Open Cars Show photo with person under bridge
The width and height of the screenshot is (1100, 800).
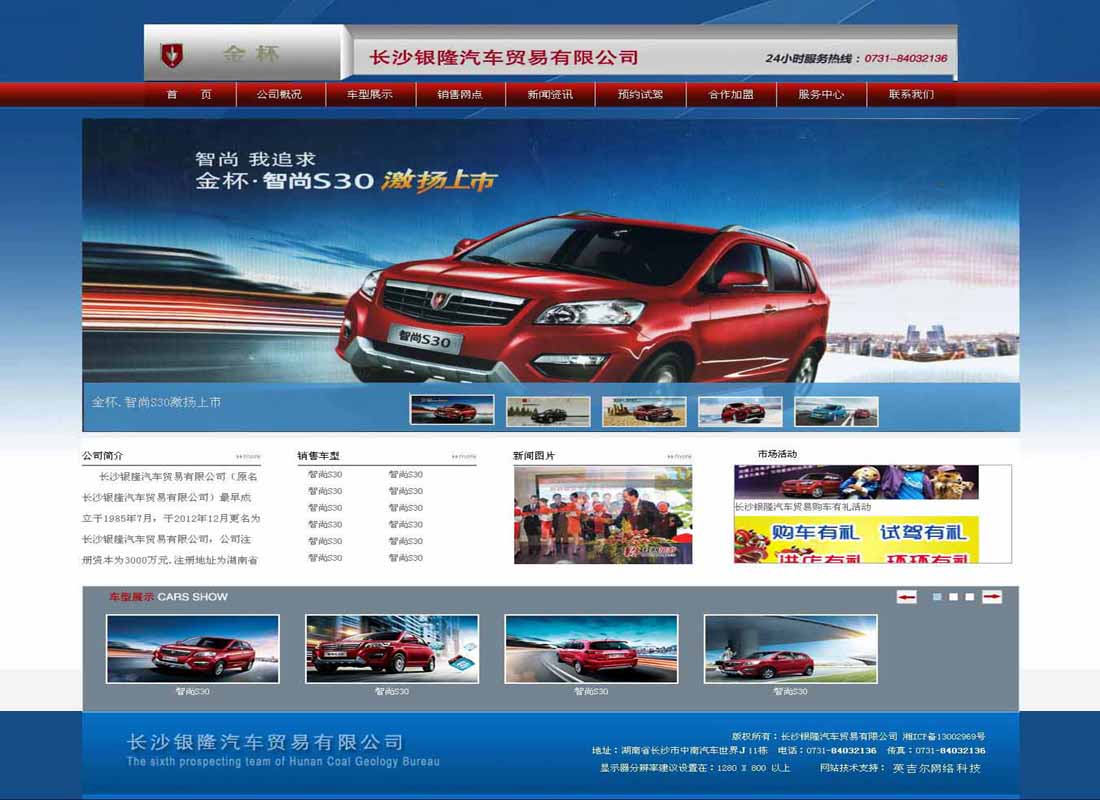coord(791,649)
